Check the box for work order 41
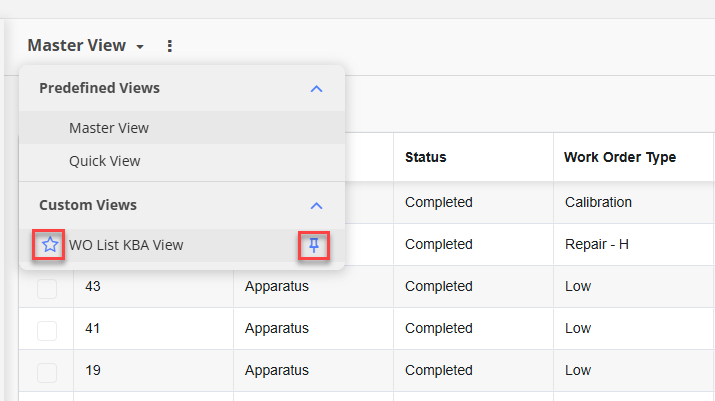Screen dimensions: 715x401 click(x=47, y=331)
